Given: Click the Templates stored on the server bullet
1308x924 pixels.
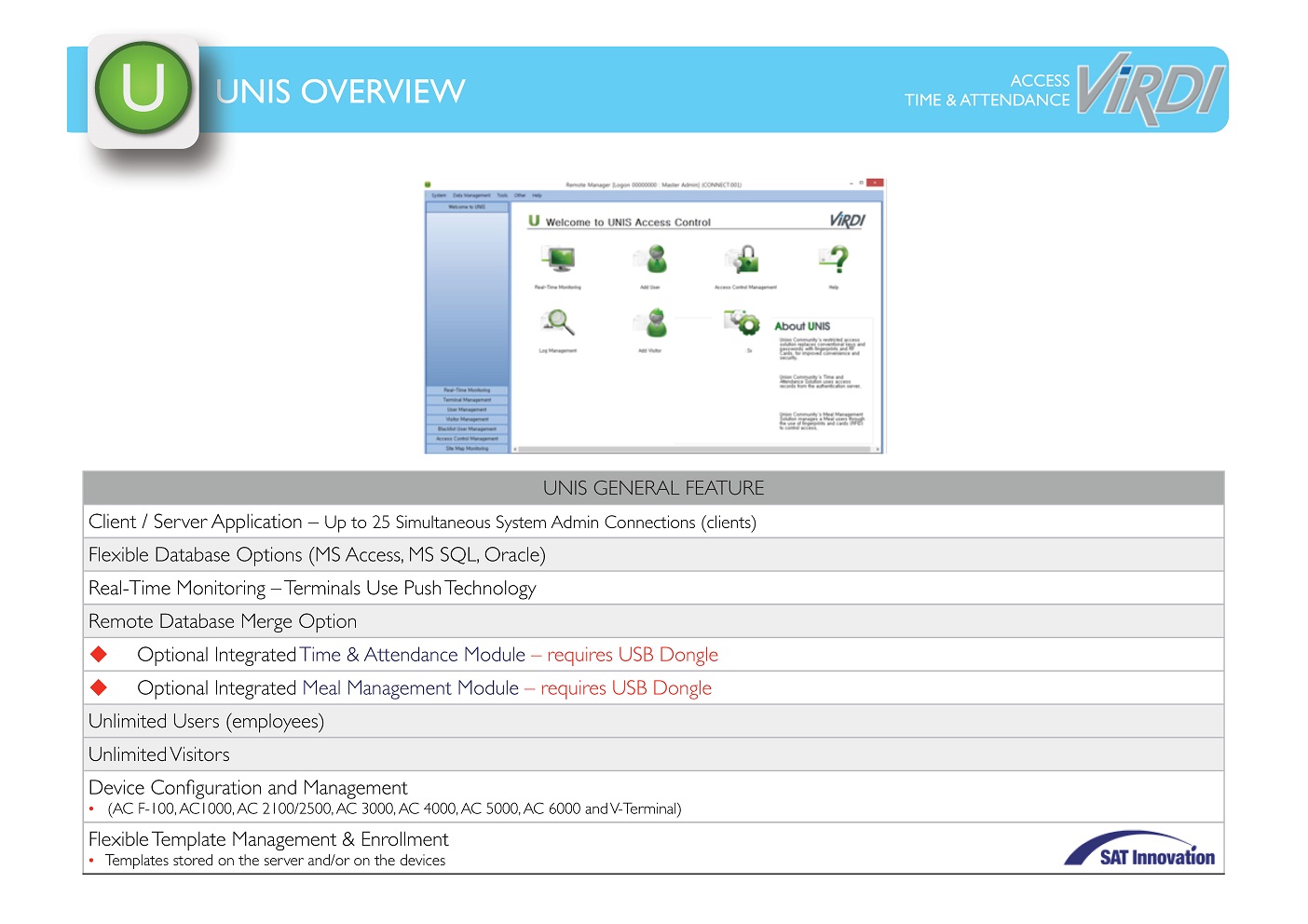Looking at the screenshot, I should [x=275, y=861].
